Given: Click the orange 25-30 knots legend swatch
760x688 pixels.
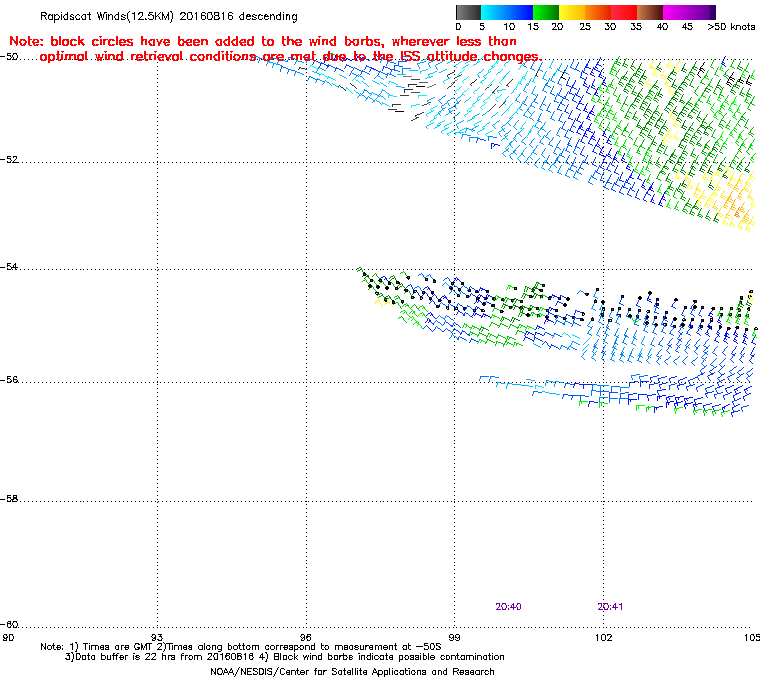Looking at the screenshot, I should (x=598, y=12).
